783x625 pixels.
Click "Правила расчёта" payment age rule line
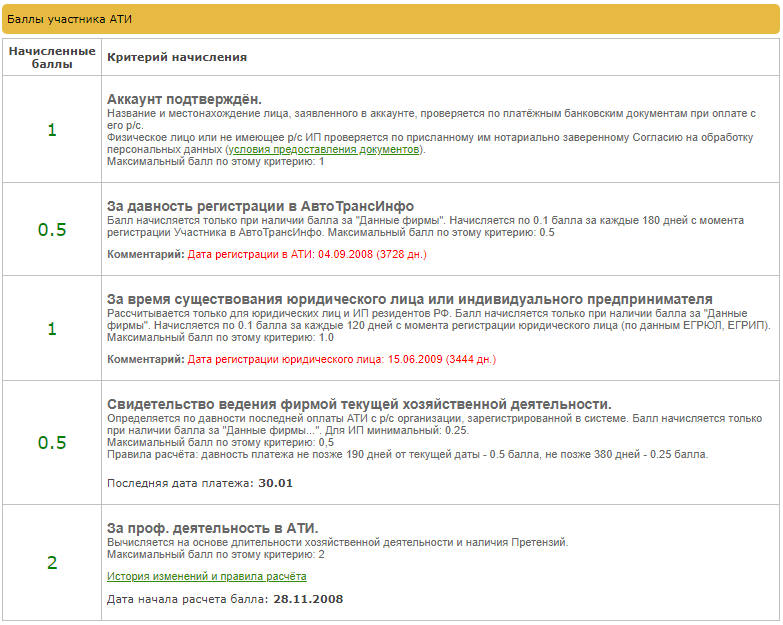[407, 454]
